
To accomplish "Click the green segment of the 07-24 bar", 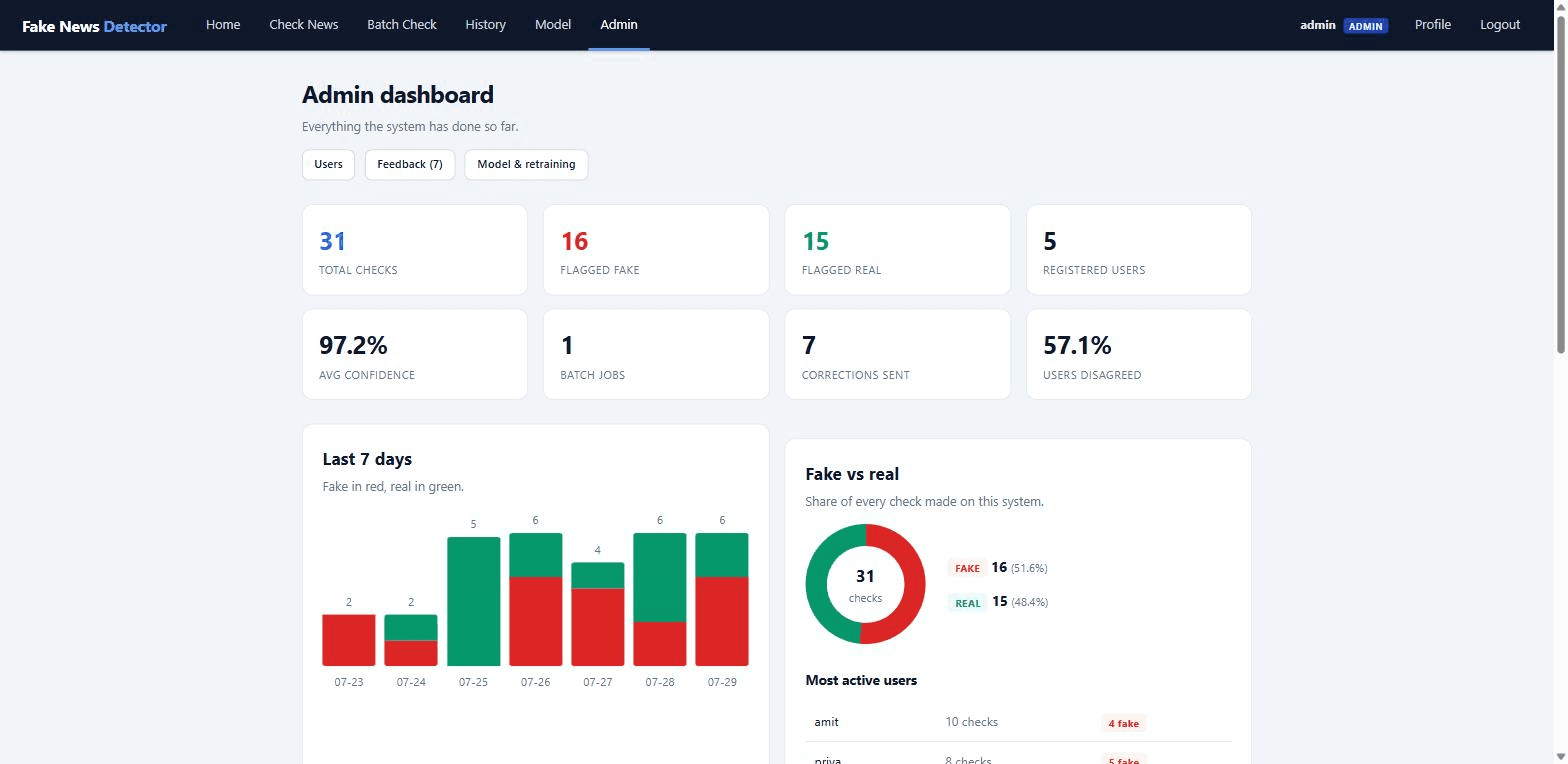I will click(411, 627).
